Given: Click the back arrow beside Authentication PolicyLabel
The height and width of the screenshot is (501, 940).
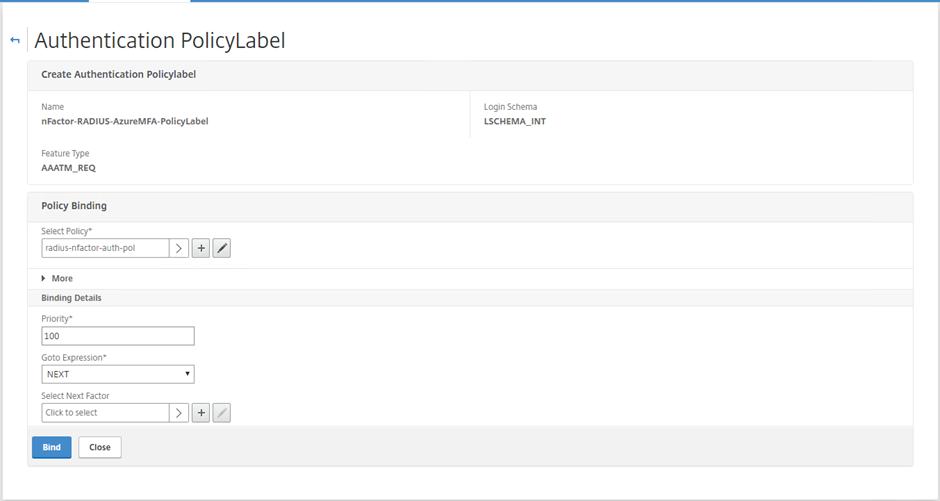Looking at the screenshot, I should 15,40.
